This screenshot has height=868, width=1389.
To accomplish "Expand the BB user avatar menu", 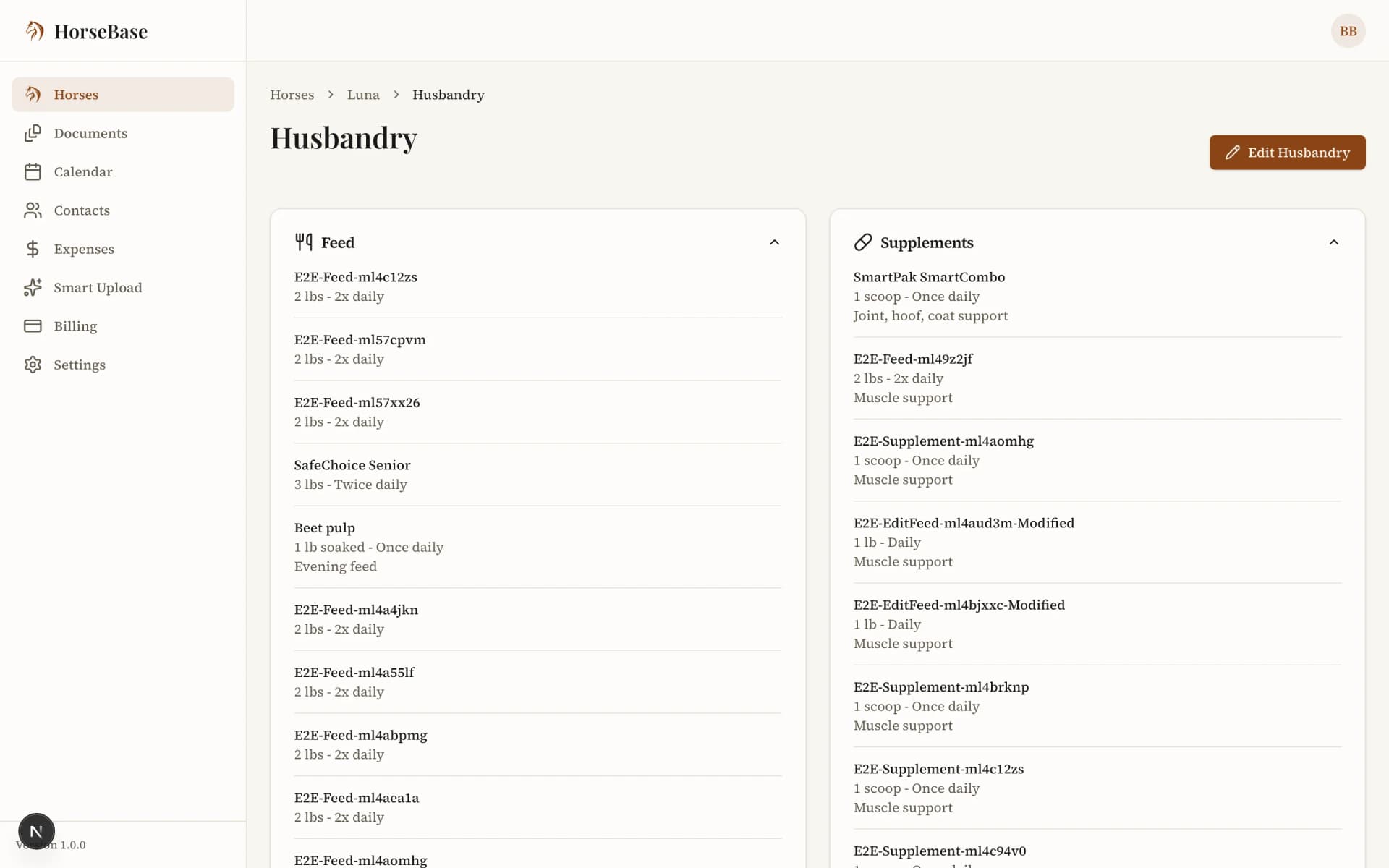I will pos(1348,30).
